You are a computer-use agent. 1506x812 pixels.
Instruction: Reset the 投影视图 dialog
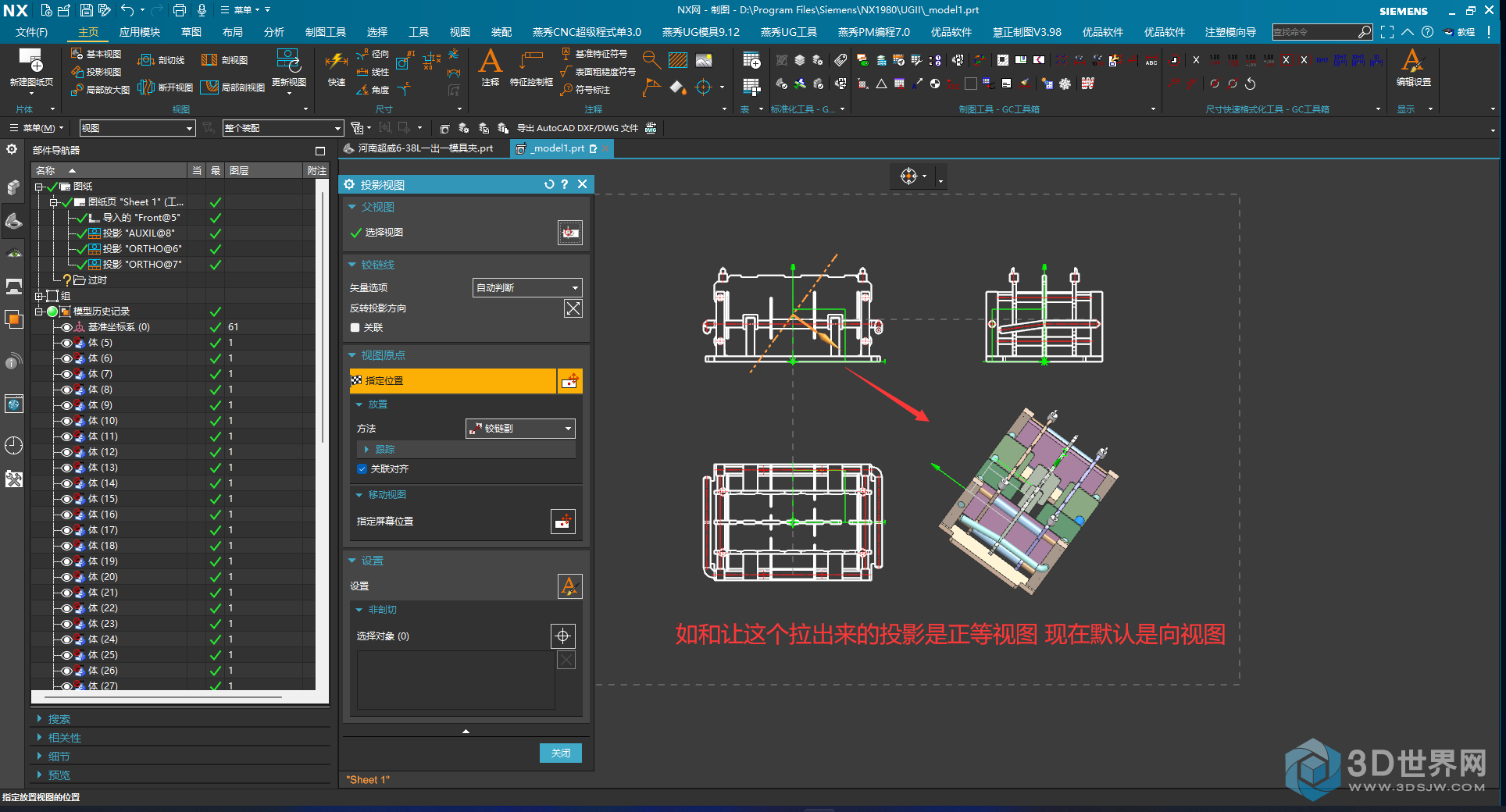click(x=549, y=184)
